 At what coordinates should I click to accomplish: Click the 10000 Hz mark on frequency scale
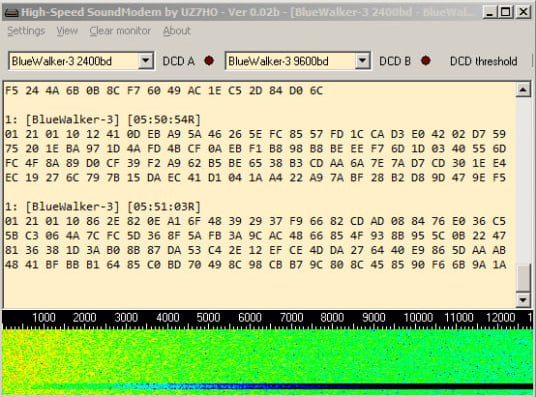418,318
